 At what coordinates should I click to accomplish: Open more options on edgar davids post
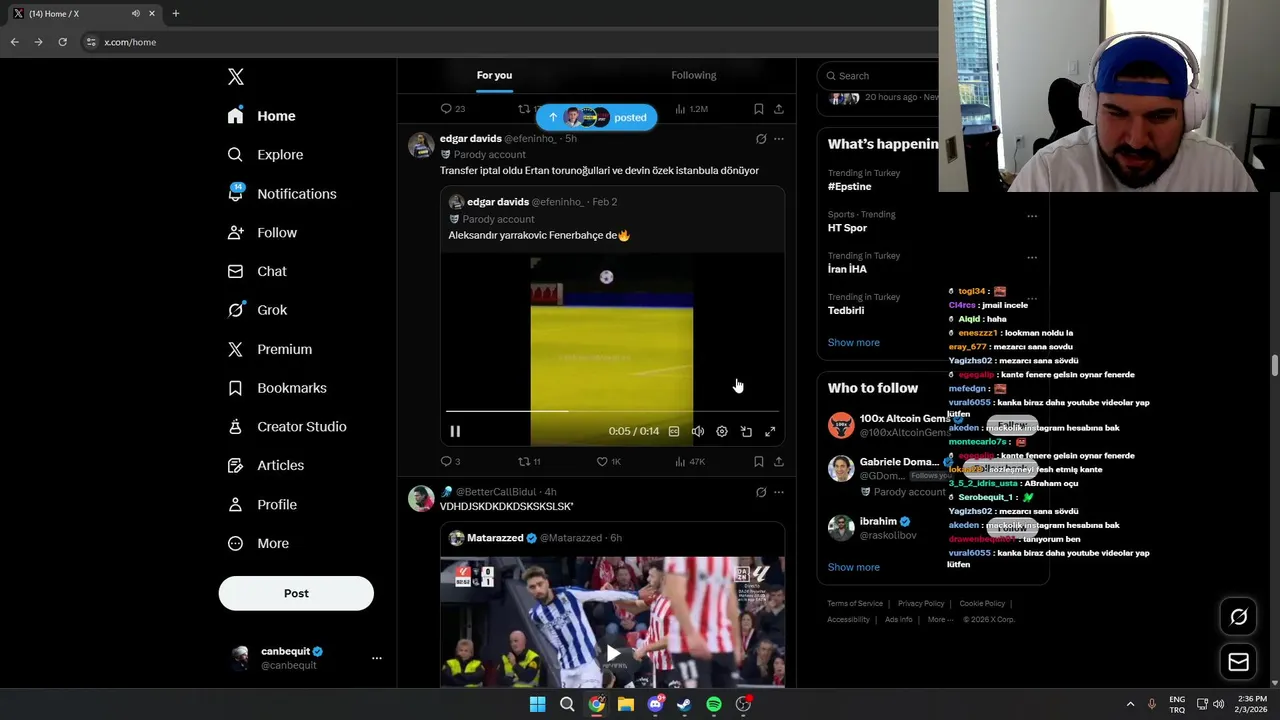coord(779,139)
